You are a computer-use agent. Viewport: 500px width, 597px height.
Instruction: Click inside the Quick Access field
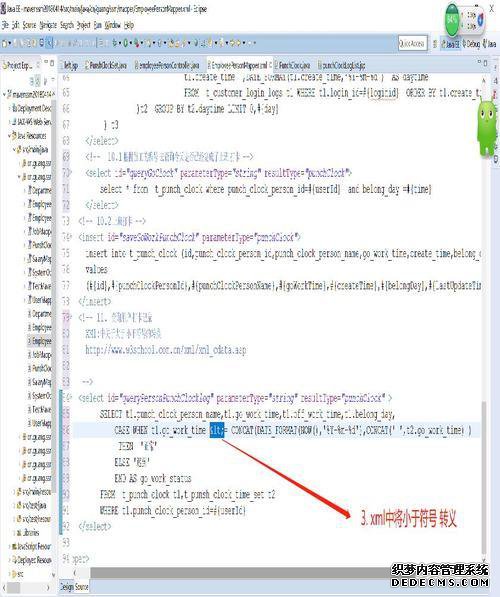click(412, 43)
